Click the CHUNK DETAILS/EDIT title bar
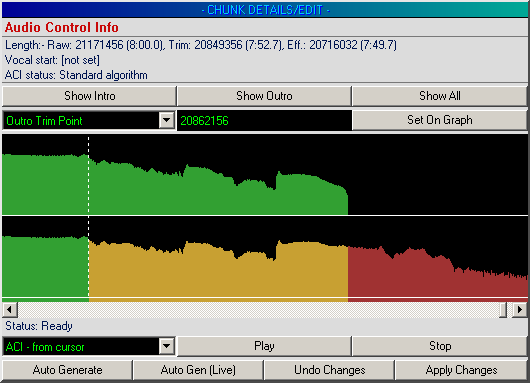Viewport: 530px width, 383px height. coord(265,10)
